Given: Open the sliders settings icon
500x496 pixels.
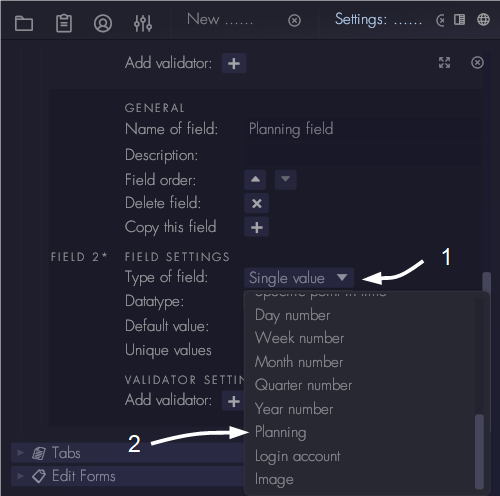Looking at the screenshot, I should [143, 23].
